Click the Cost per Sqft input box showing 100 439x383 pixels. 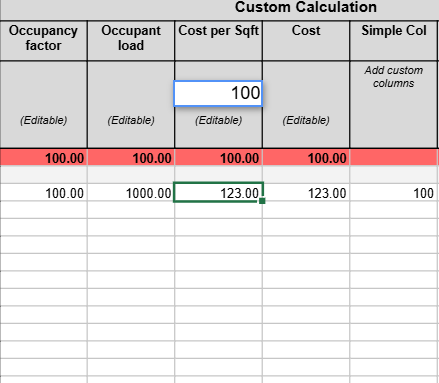click(x=218, y=93)
